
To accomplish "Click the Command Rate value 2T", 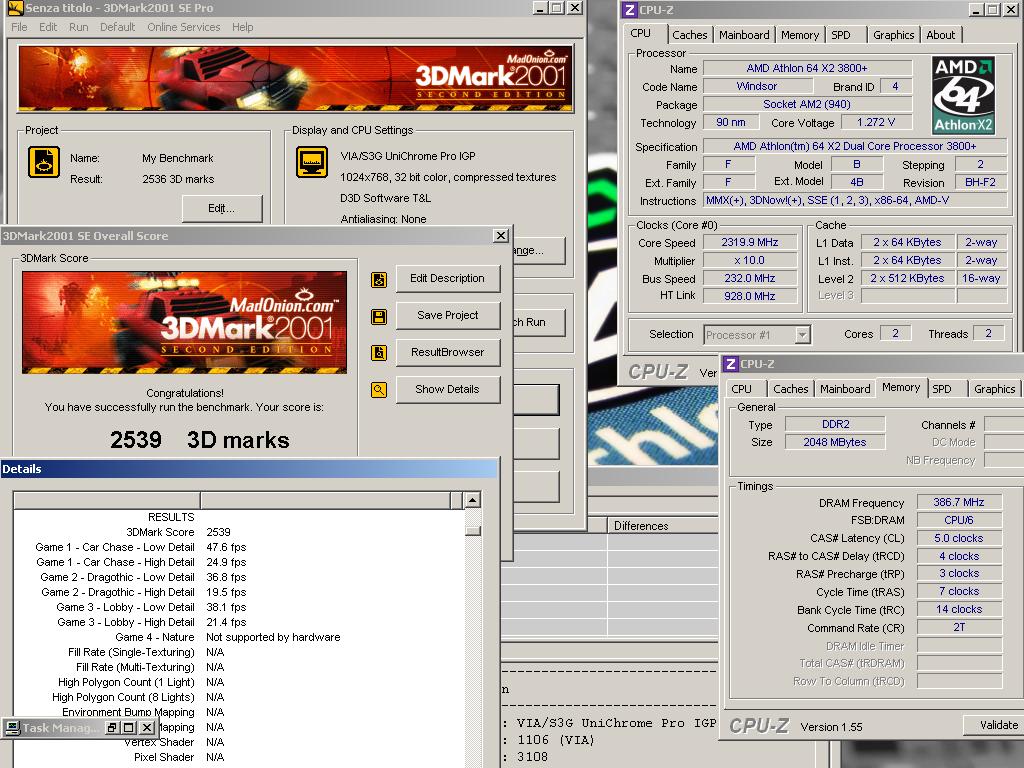I will pos(959,628).
